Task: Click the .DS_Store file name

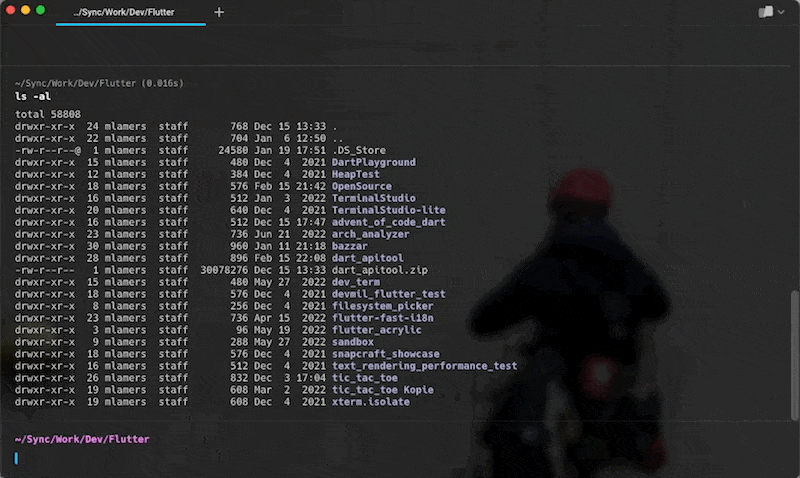Action: point(359,150)
